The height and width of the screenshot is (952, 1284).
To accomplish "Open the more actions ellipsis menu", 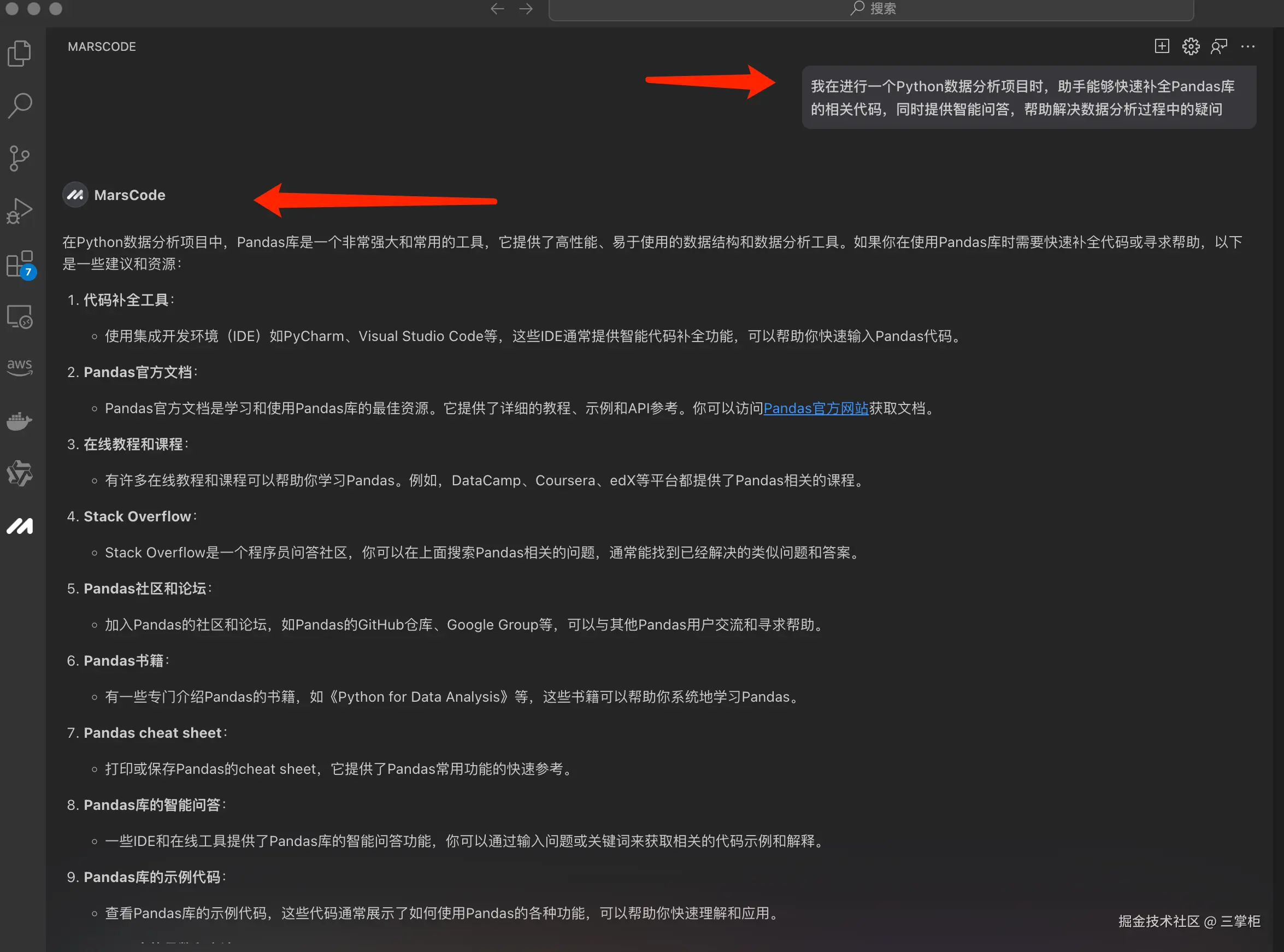I will [1248, 46].
